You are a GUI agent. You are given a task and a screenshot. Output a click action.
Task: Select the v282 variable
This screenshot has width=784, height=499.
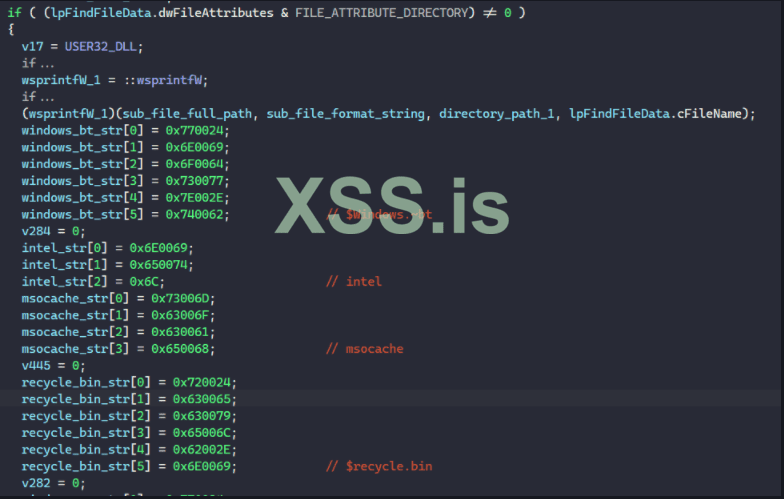point(36,484)
